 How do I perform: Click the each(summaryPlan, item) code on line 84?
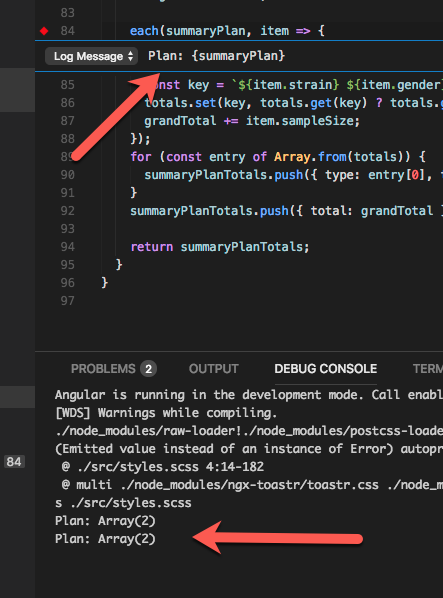point(227,31)
